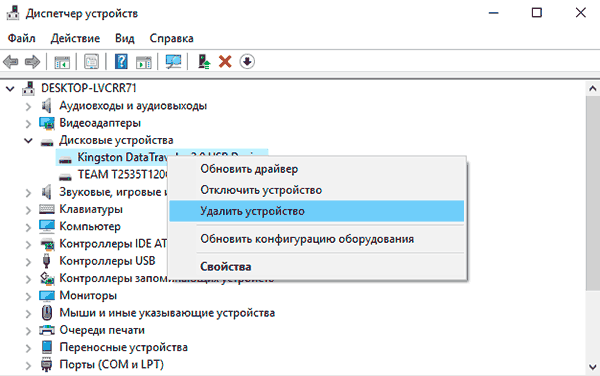Image resolution: width=600 pixels, height=376 pixels.
Task: Choose Обновить конфигурацию оборудования
Action: 317,239
